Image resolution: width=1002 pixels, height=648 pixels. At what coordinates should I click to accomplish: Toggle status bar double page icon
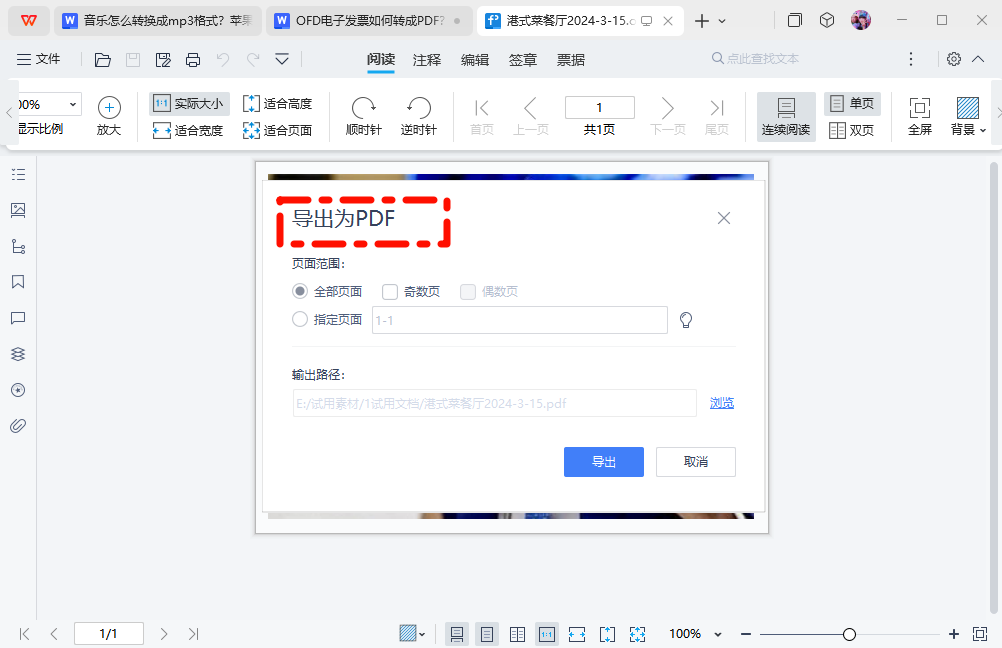[x=518, y=635]
